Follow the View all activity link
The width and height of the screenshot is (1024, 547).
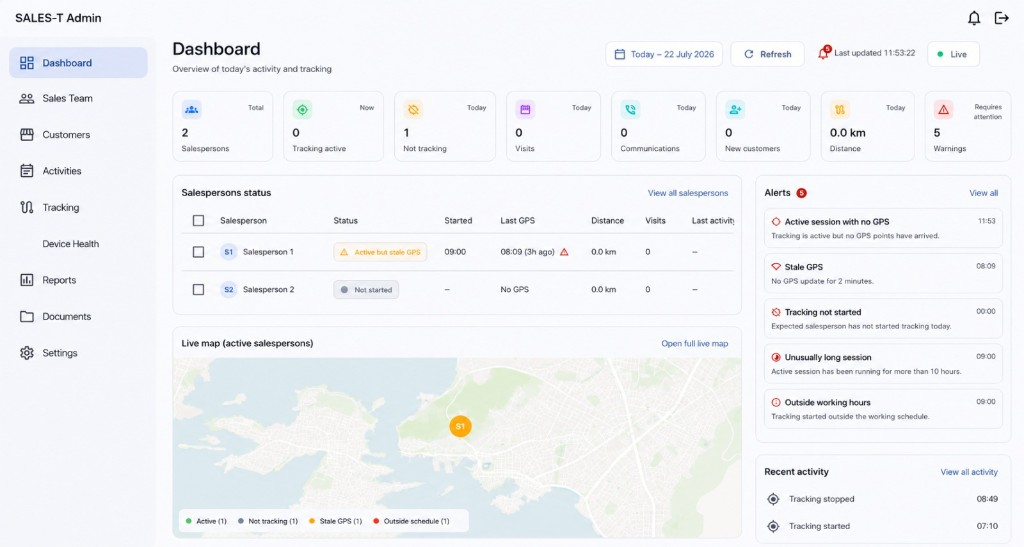coord(968,472)
